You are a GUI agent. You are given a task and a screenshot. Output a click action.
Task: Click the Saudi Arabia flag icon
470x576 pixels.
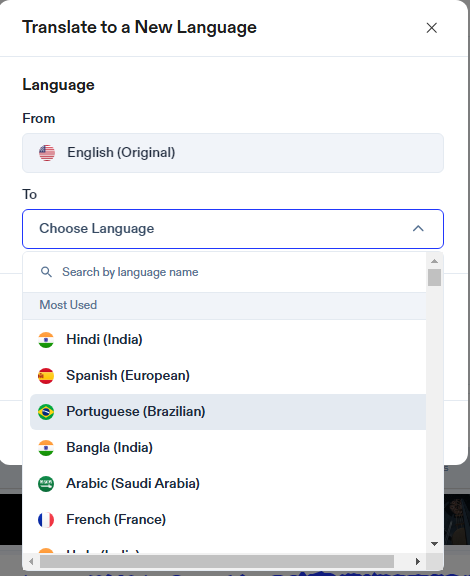(x=46, y=484)
